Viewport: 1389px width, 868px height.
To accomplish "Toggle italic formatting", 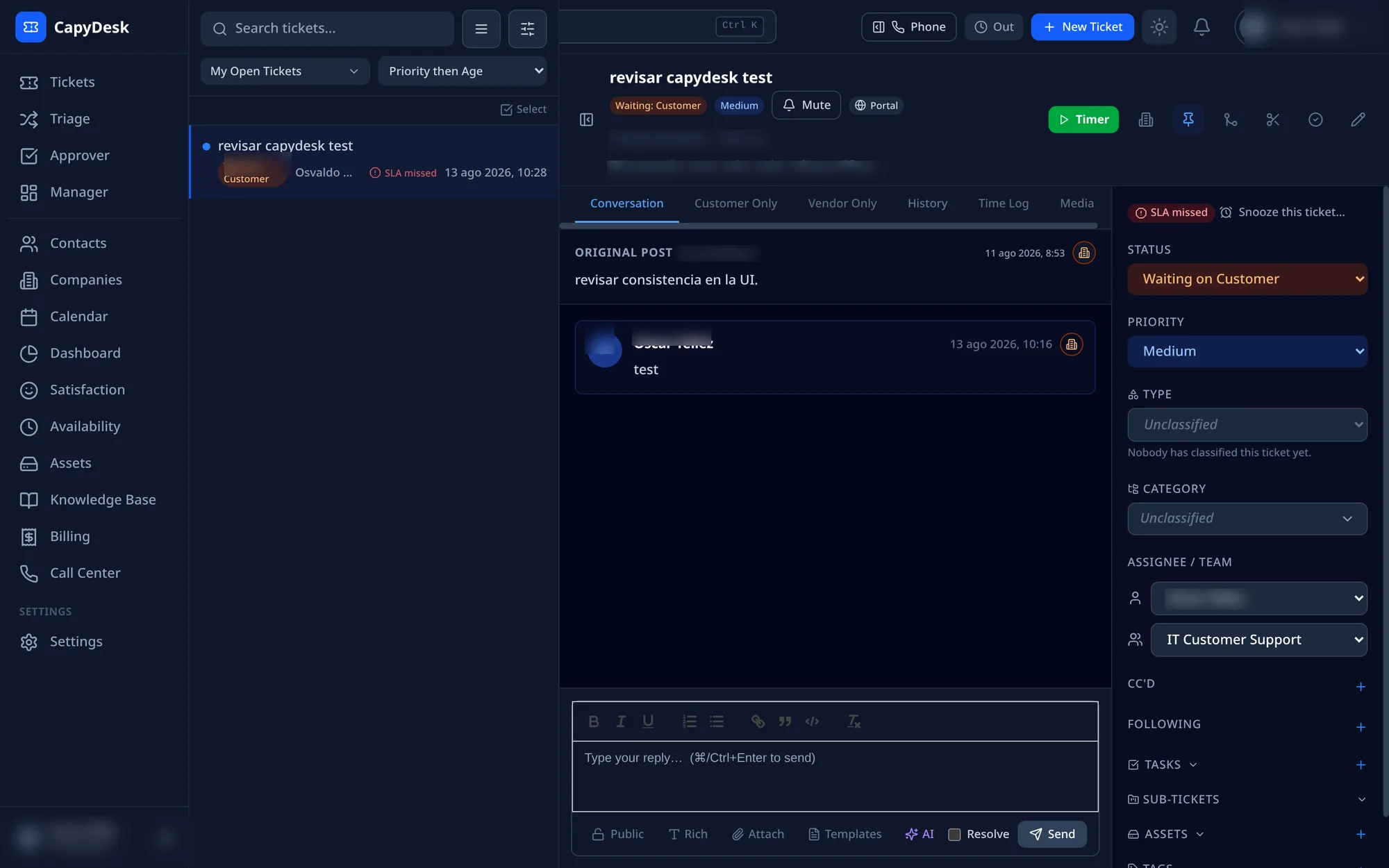I will coord(621,721).
